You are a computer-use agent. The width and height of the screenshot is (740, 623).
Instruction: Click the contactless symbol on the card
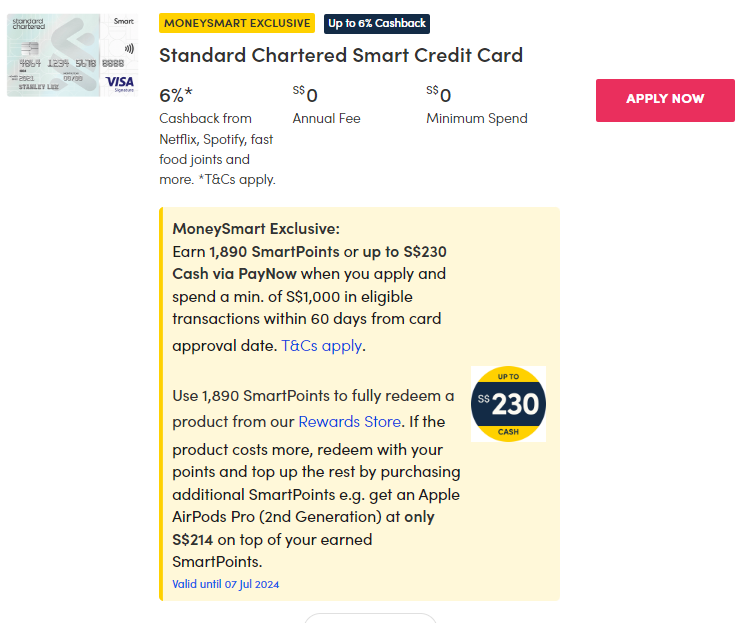point(129,48)
